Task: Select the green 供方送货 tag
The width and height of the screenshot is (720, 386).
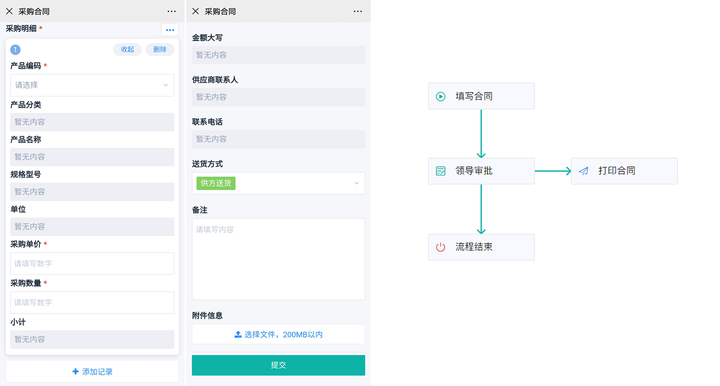Action: [x=216, y=183]
